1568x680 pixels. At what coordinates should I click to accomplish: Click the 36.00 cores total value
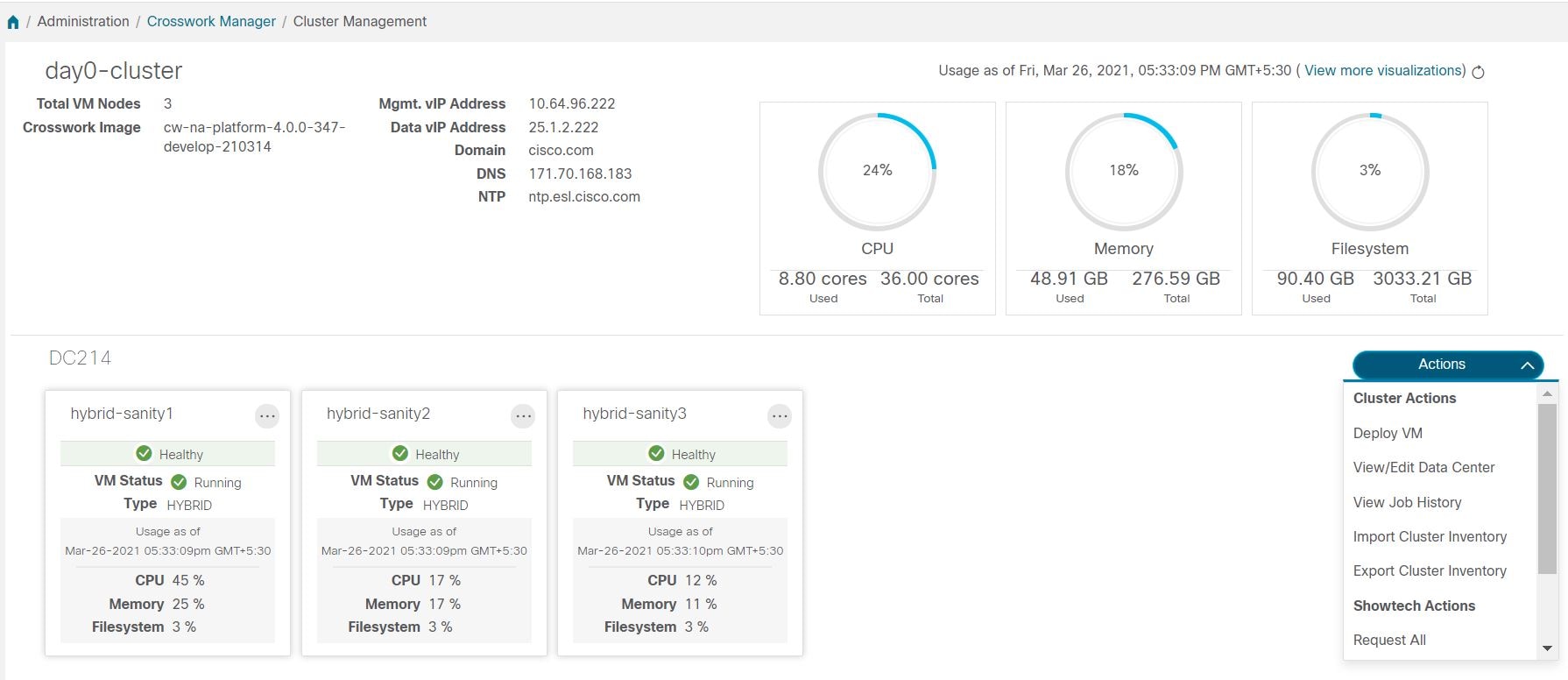tap(929, 279)
